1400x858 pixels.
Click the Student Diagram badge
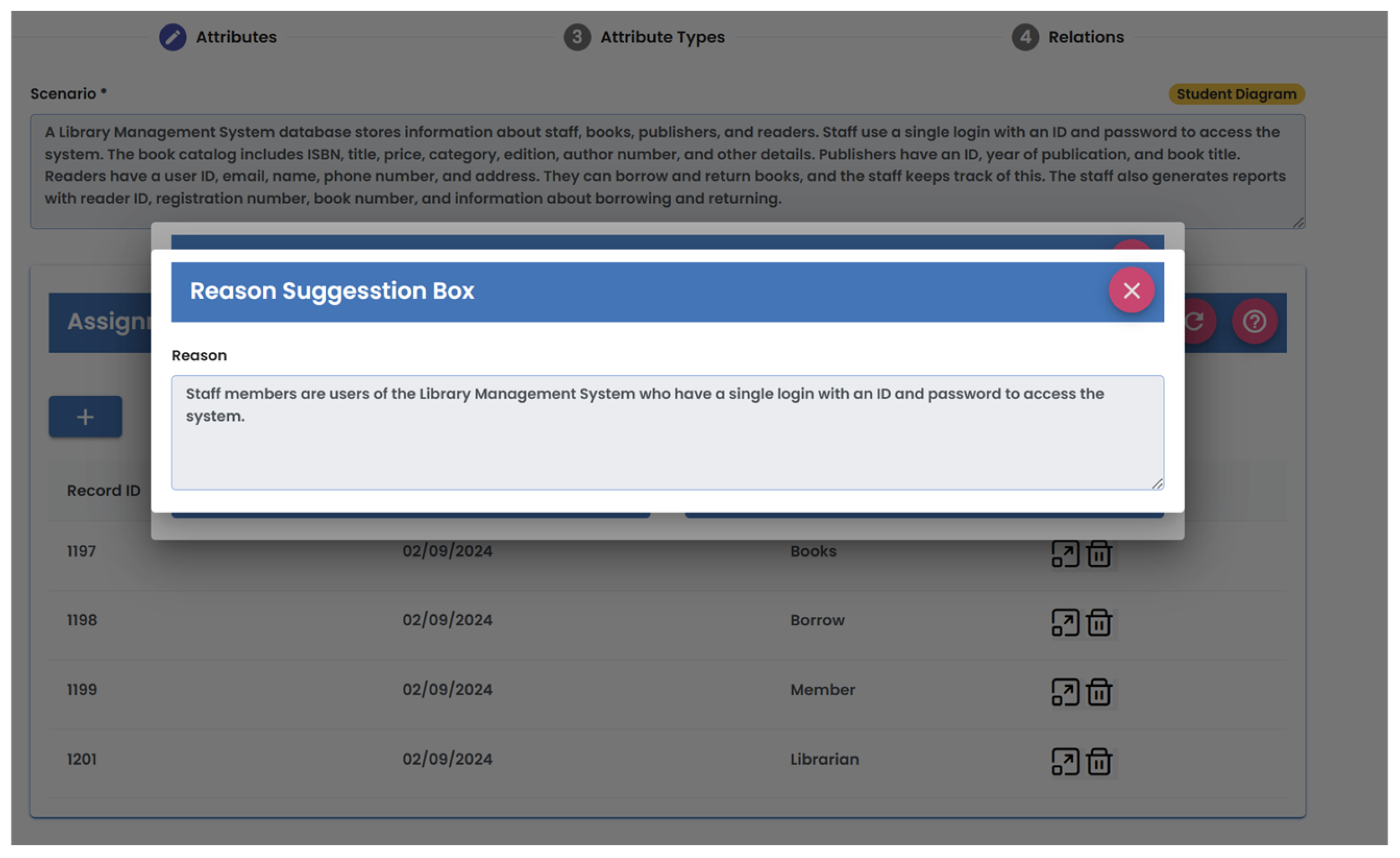1236,94
